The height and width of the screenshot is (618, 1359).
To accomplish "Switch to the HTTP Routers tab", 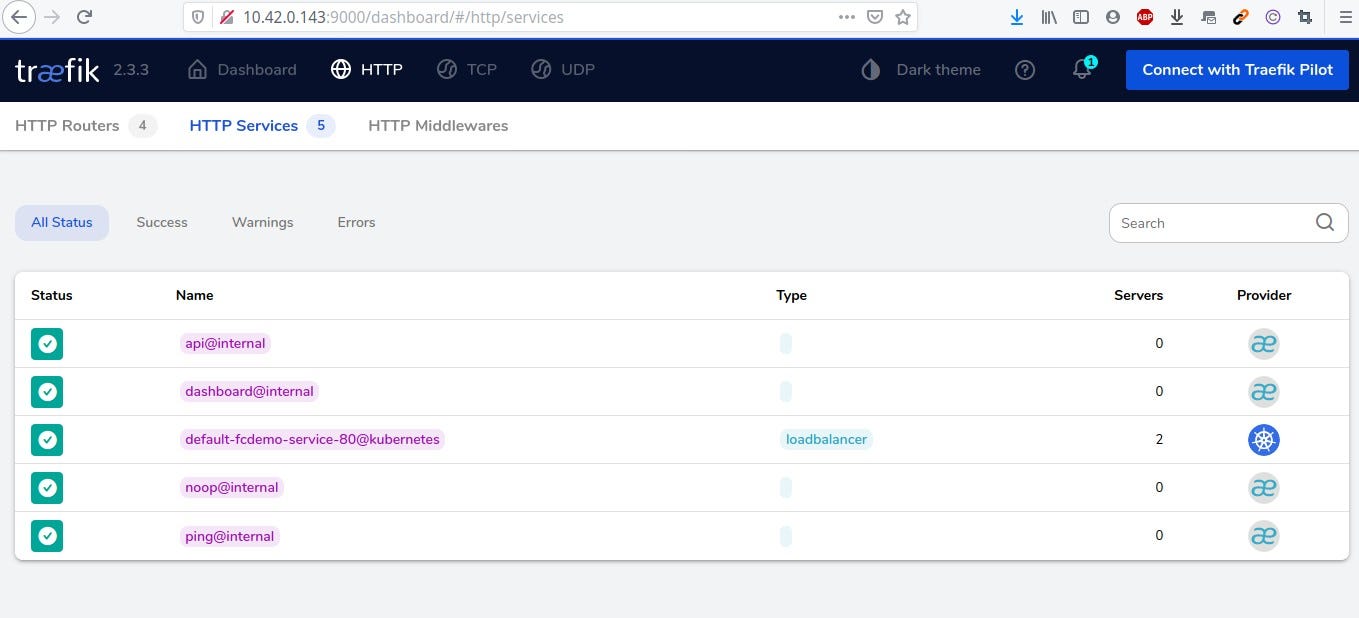I will point(85,126).
